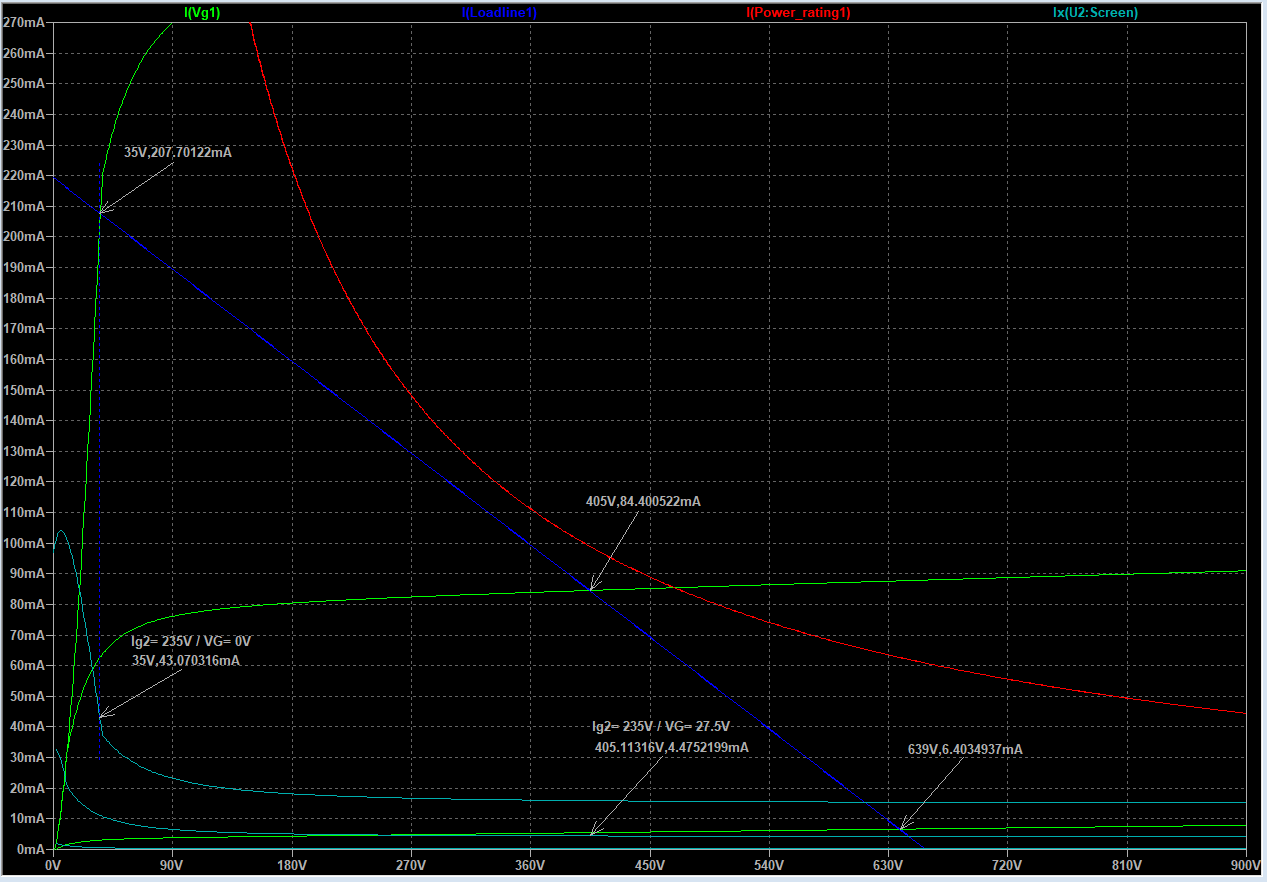Click the 0mA label on vertical axis
Image resolution: width=1267 pixels, height=882 pixels.
(x=30, y=849)
